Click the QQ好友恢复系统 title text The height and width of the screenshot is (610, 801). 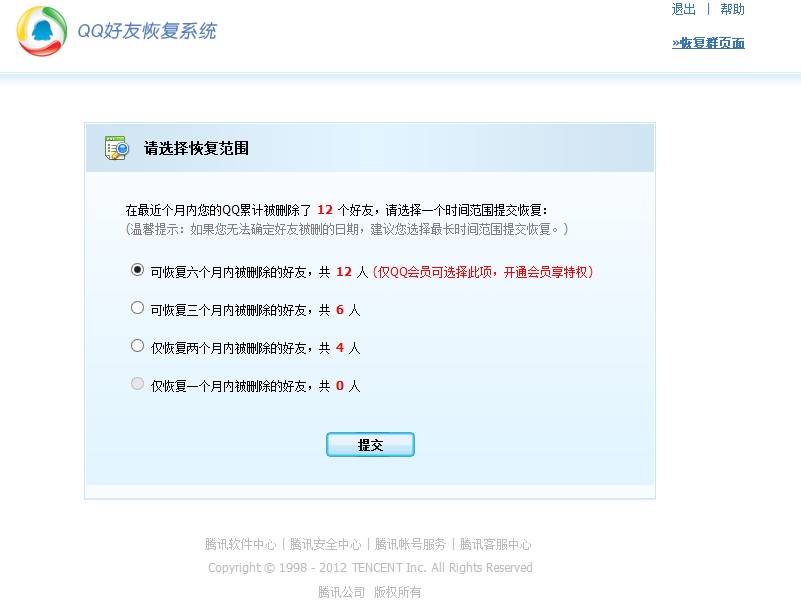coord(150,32)
